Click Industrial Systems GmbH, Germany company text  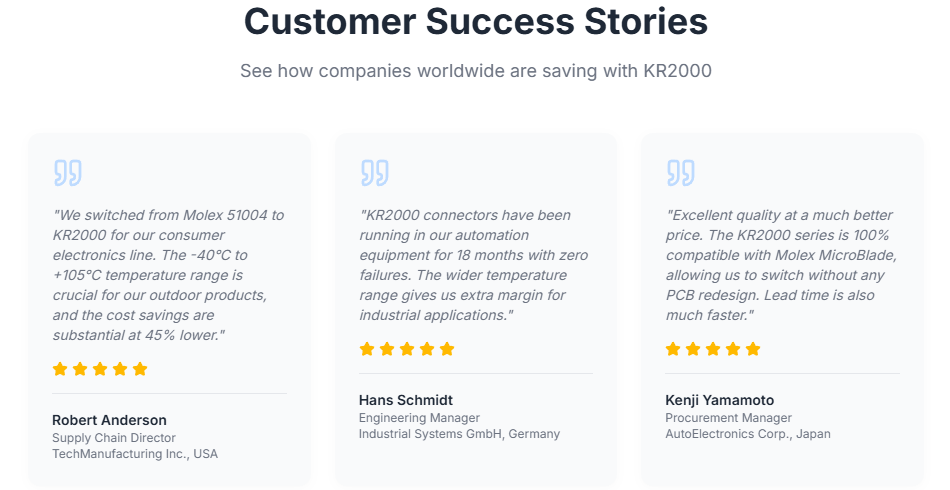(459, 434)
